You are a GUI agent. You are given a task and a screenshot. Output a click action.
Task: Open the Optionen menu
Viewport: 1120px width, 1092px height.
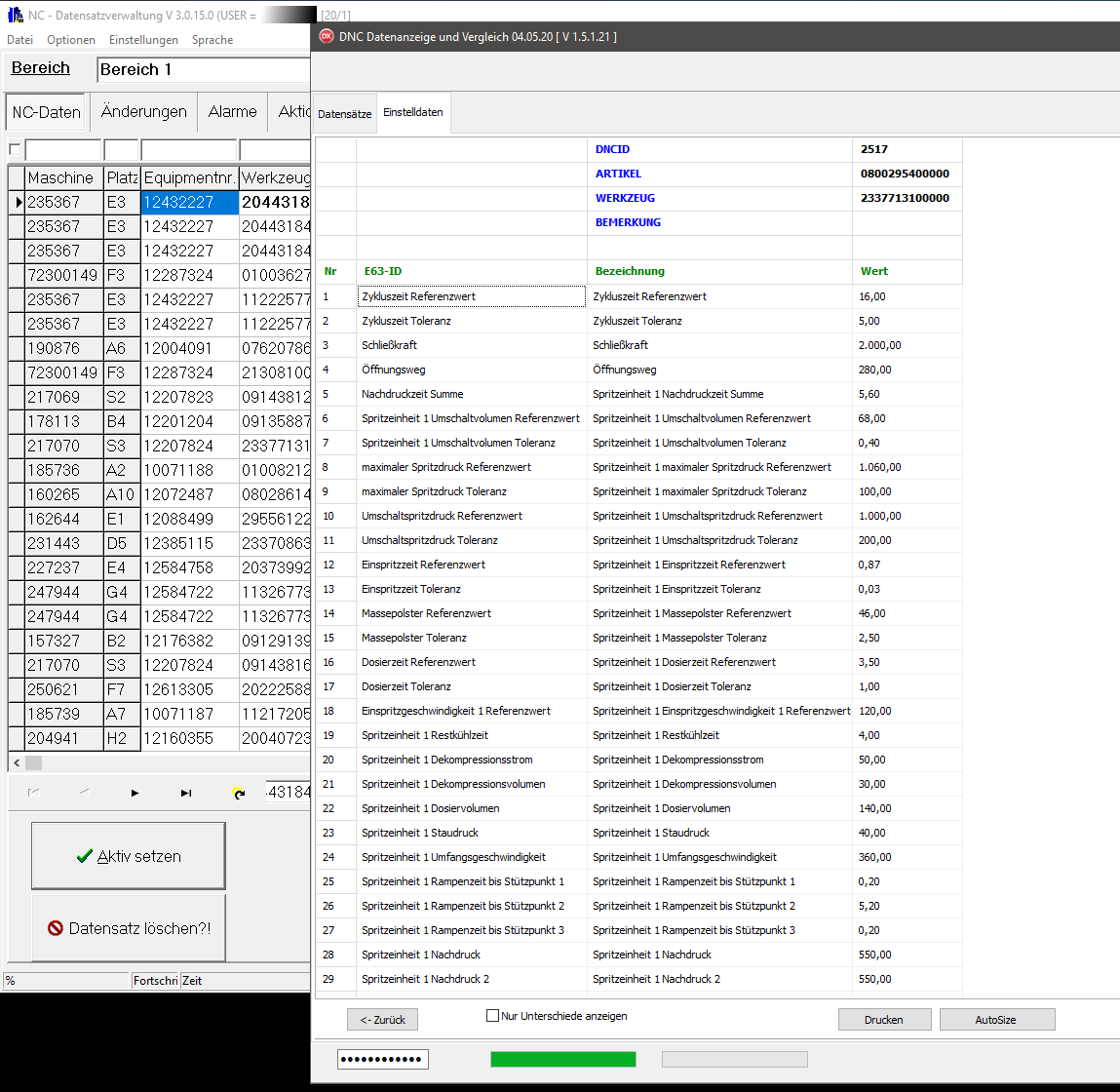71,40
